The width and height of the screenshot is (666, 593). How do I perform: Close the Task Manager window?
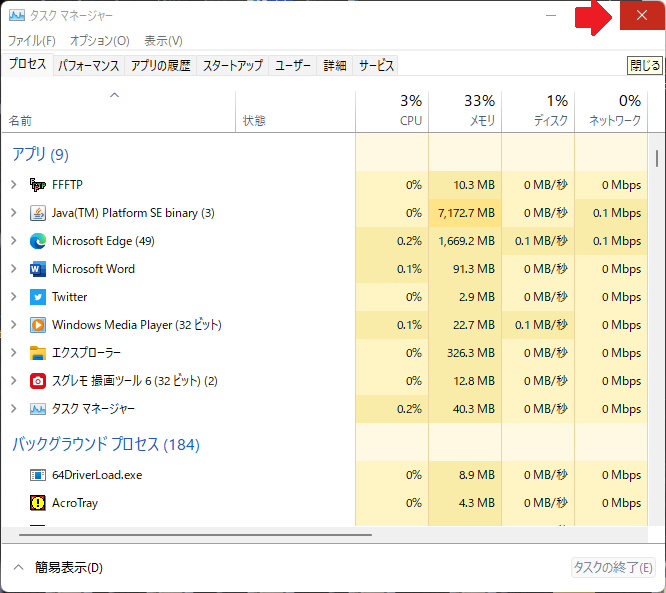click(642, 15)
